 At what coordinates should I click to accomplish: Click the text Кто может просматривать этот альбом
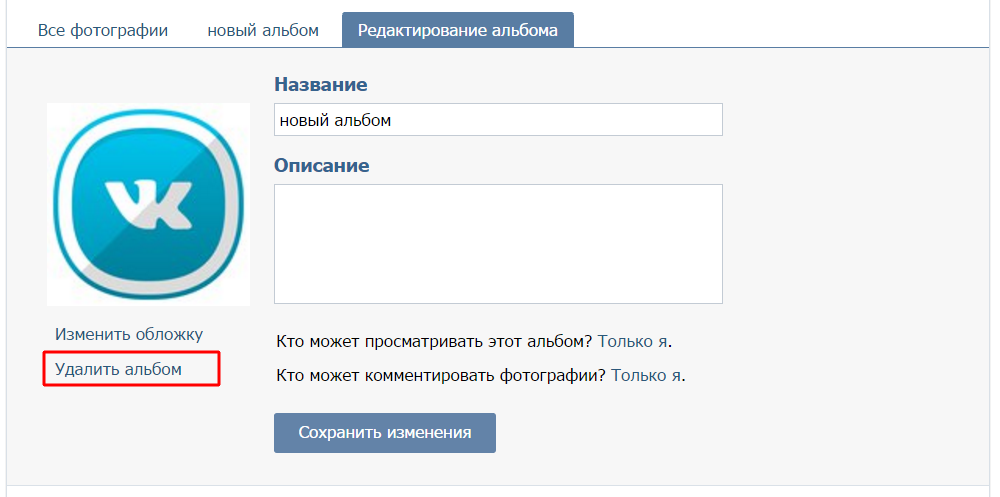435,341
